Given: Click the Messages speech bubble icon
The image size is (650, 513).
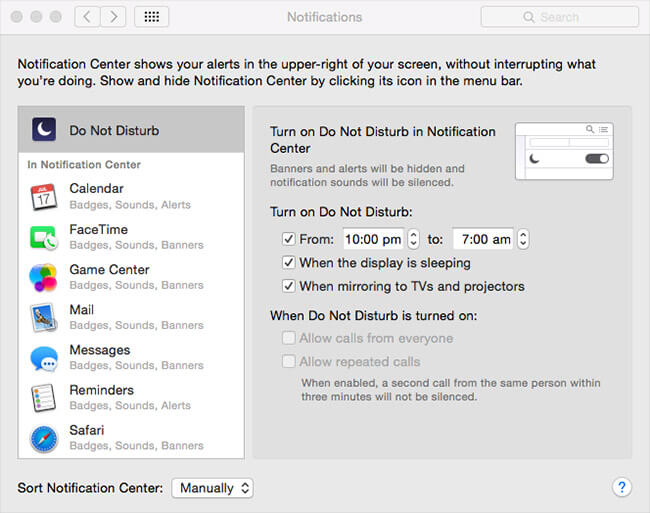Looking at the screenshot, I should (x=44, y=358).
